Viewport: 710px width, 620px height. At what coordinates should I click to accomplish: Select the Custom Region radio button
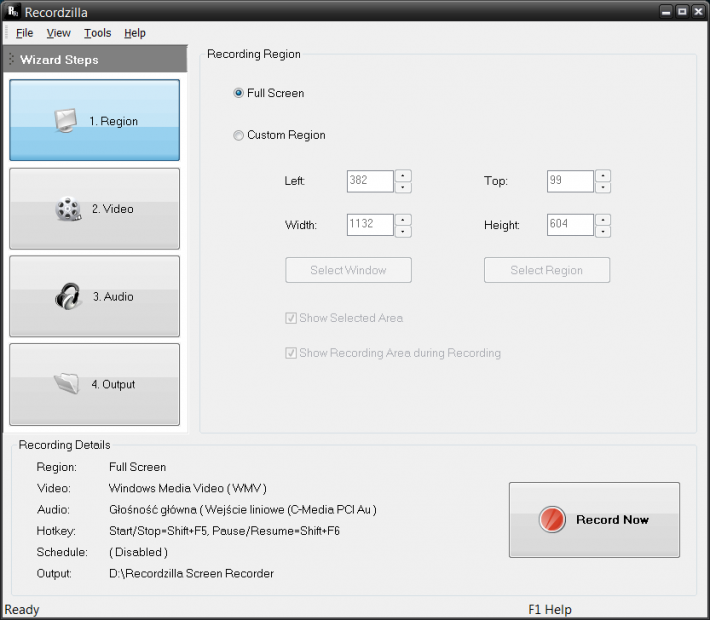coord(238,135)
